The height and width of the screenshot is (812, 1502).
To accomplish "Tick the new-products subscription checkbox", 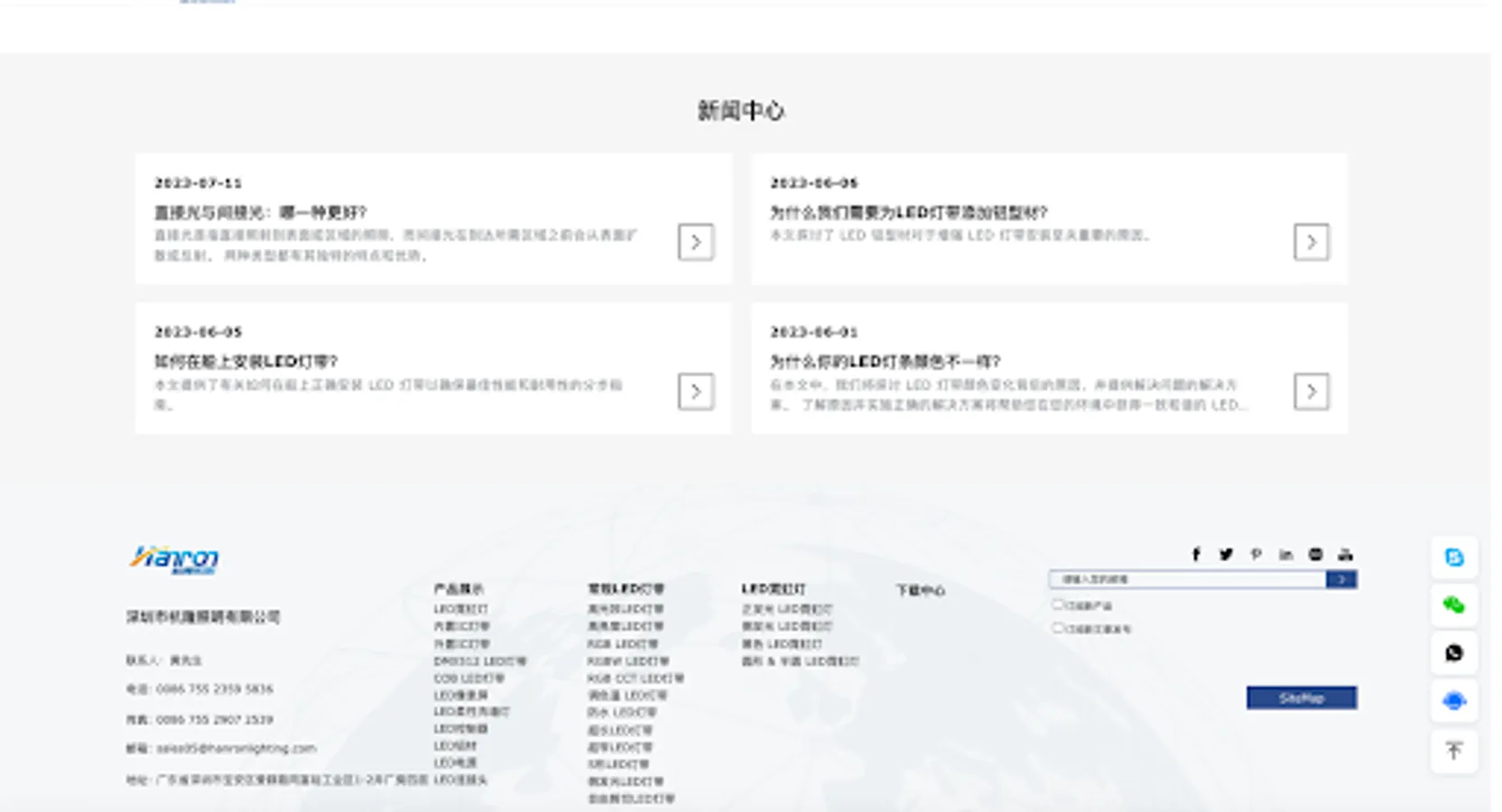I will click(x=1057, y=604).
